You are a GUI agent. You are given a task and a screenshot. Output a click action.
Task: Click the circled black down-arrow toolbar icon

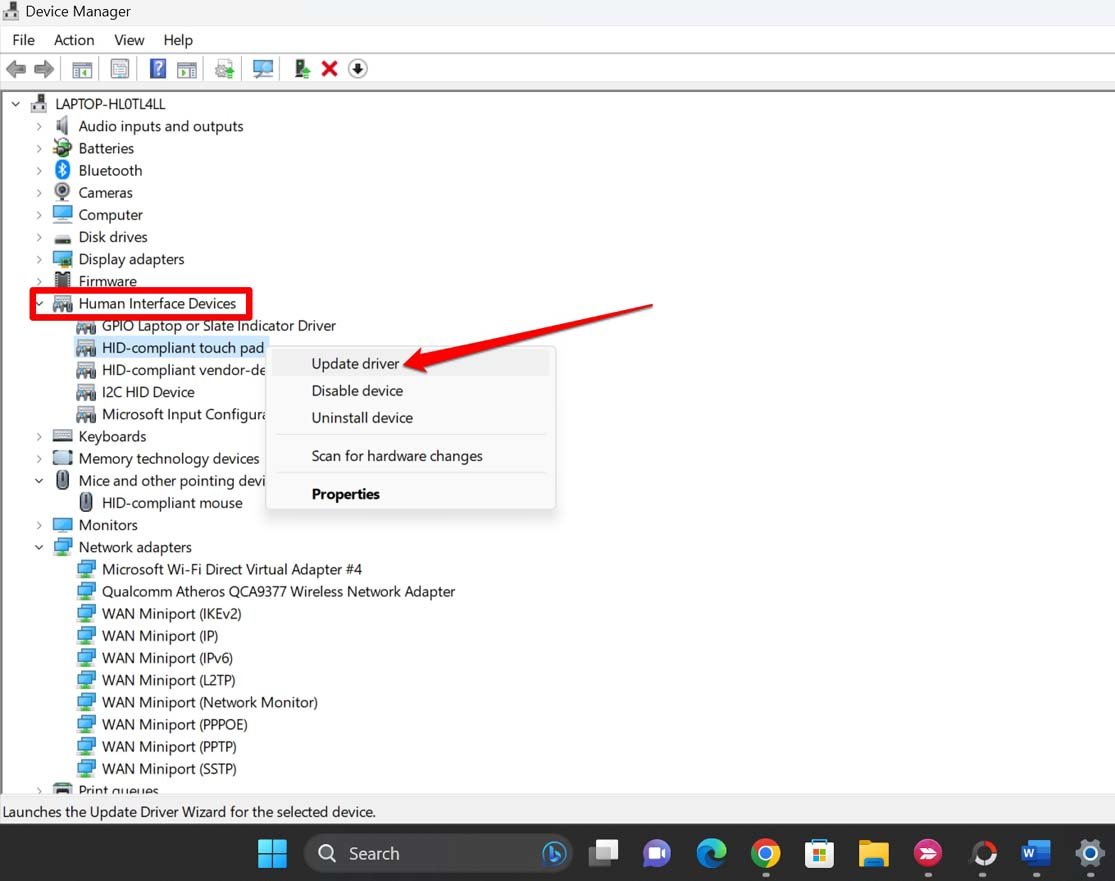pos(358,69)
